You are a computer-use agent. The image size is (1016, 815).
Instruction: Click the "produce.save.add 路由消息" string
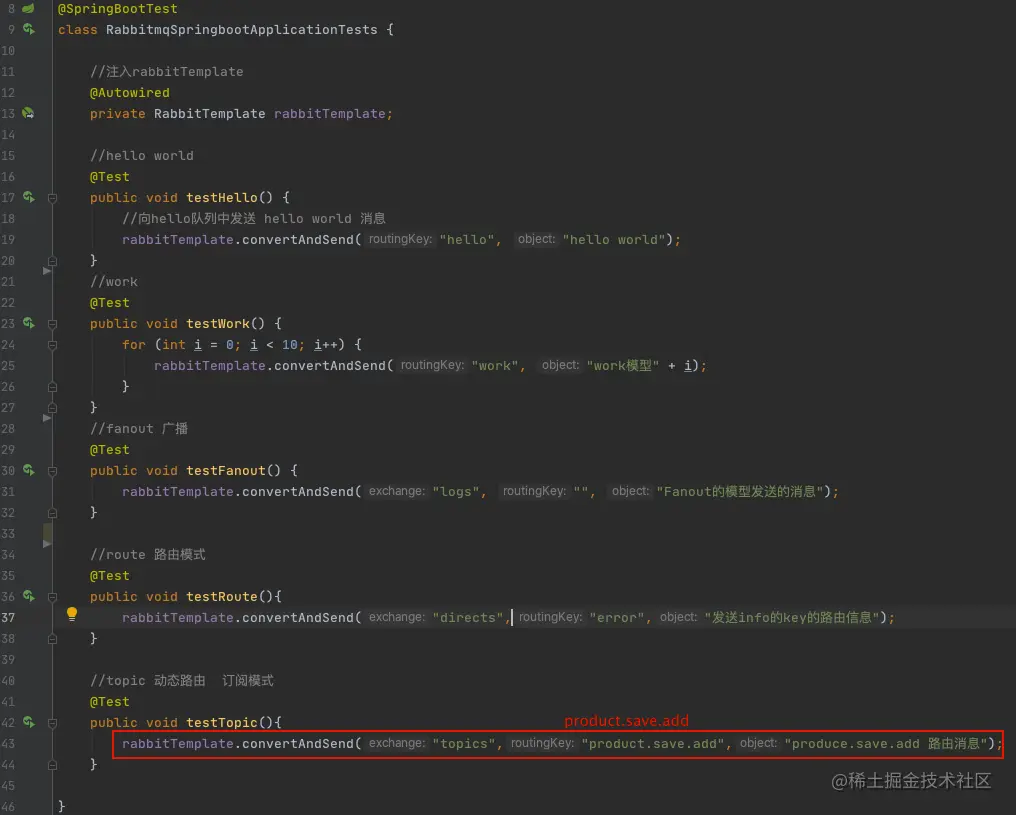[x=886, y=744]
